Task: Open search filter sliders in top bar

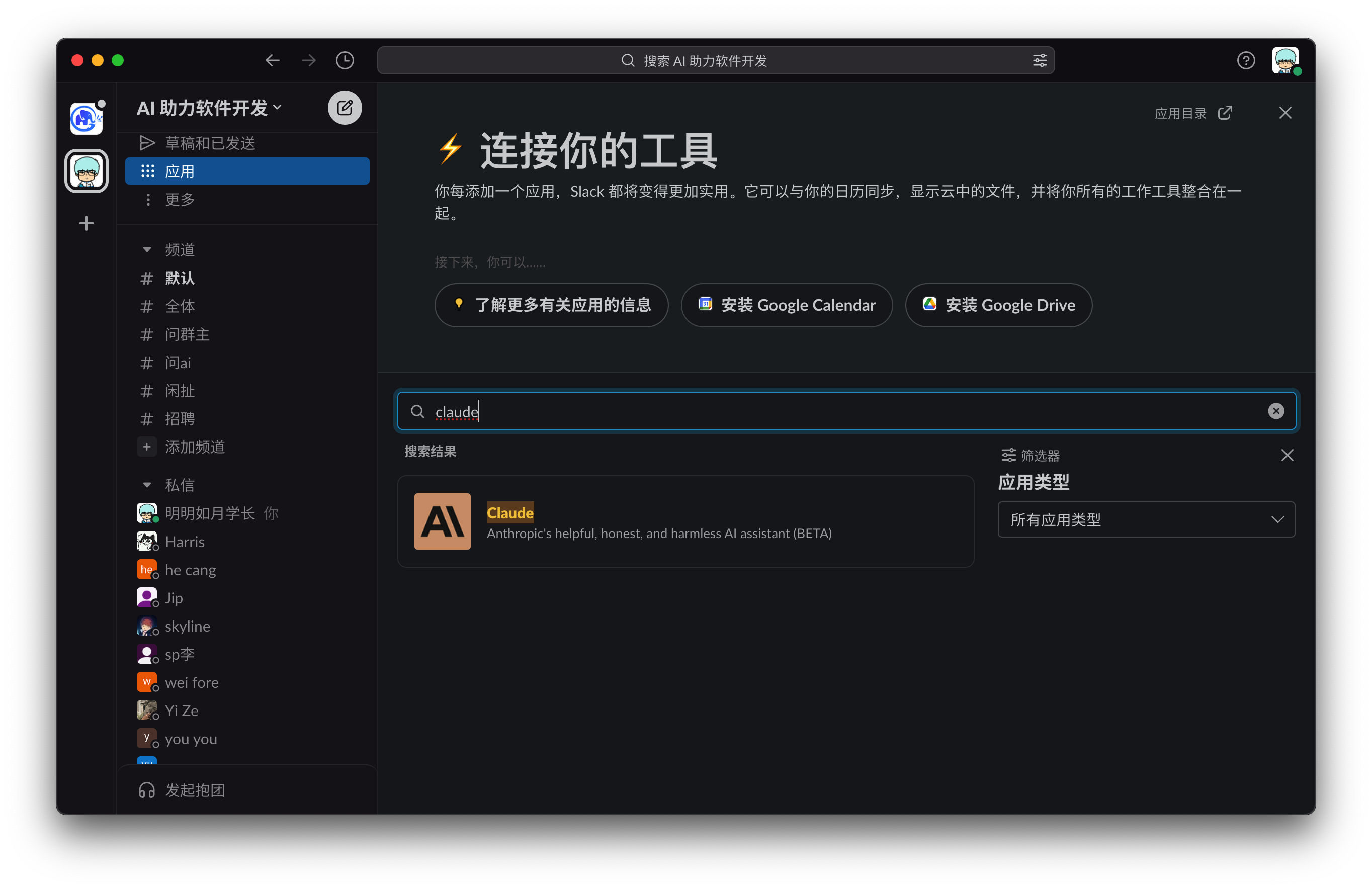Action: (1040, 60)
